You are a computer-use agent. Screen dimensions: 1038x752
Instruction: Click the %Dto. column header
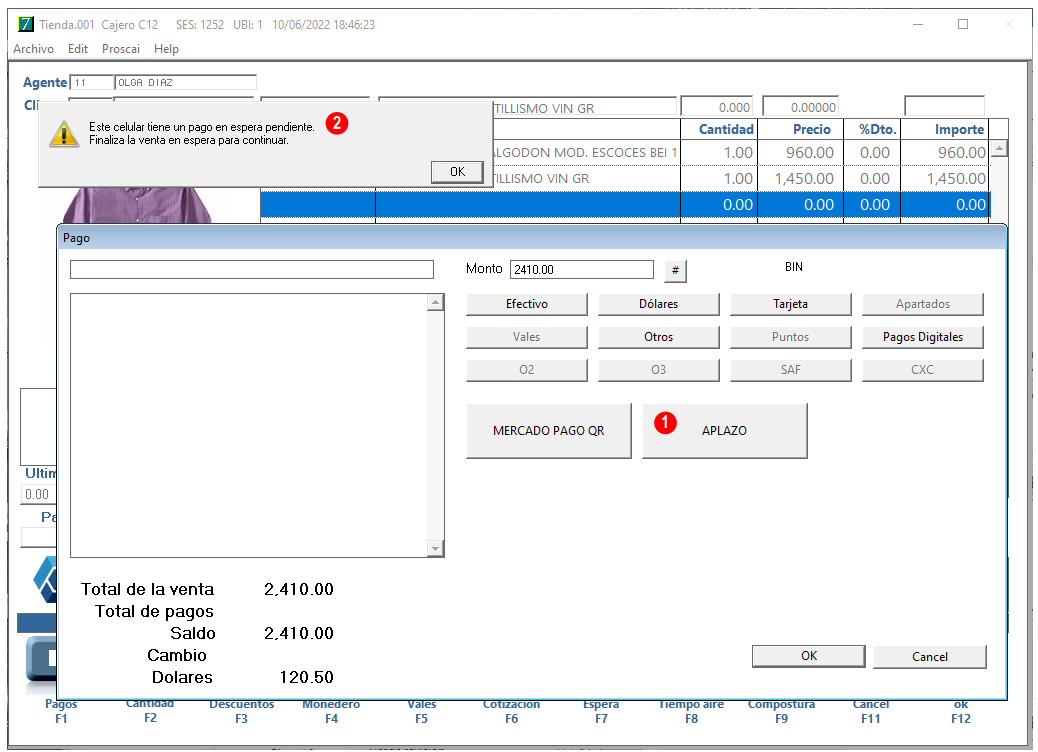(872, 129)
